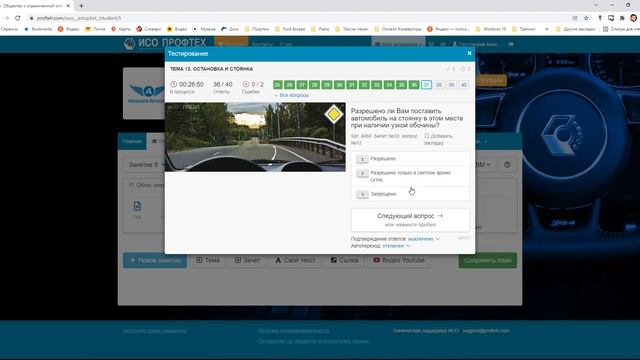
Task: Click Сохранить план button
Action: [x=488, y=260]
